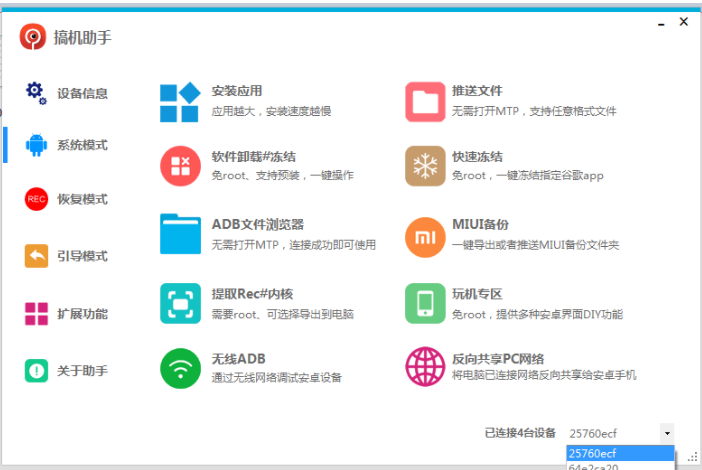Switch to 引导模式 tab label

[82, 256]
